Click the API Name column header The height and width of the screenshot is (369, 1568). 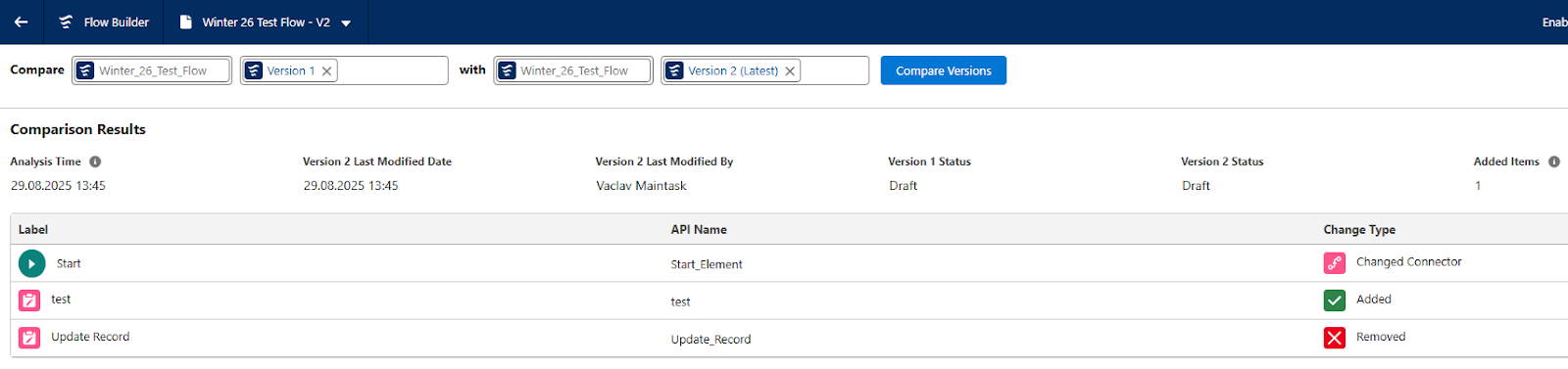pos(699,229)
